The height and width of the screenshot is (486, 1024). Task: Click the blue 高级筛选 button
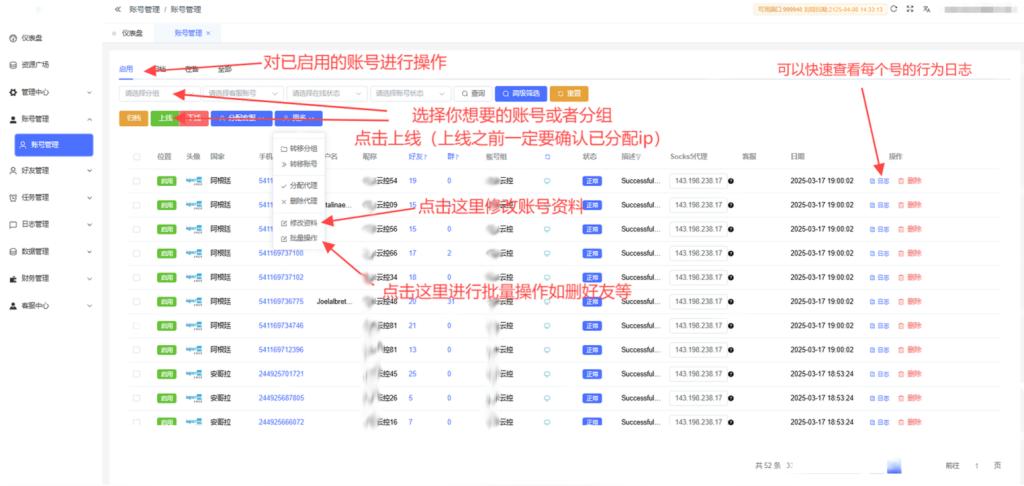[520, 93]
